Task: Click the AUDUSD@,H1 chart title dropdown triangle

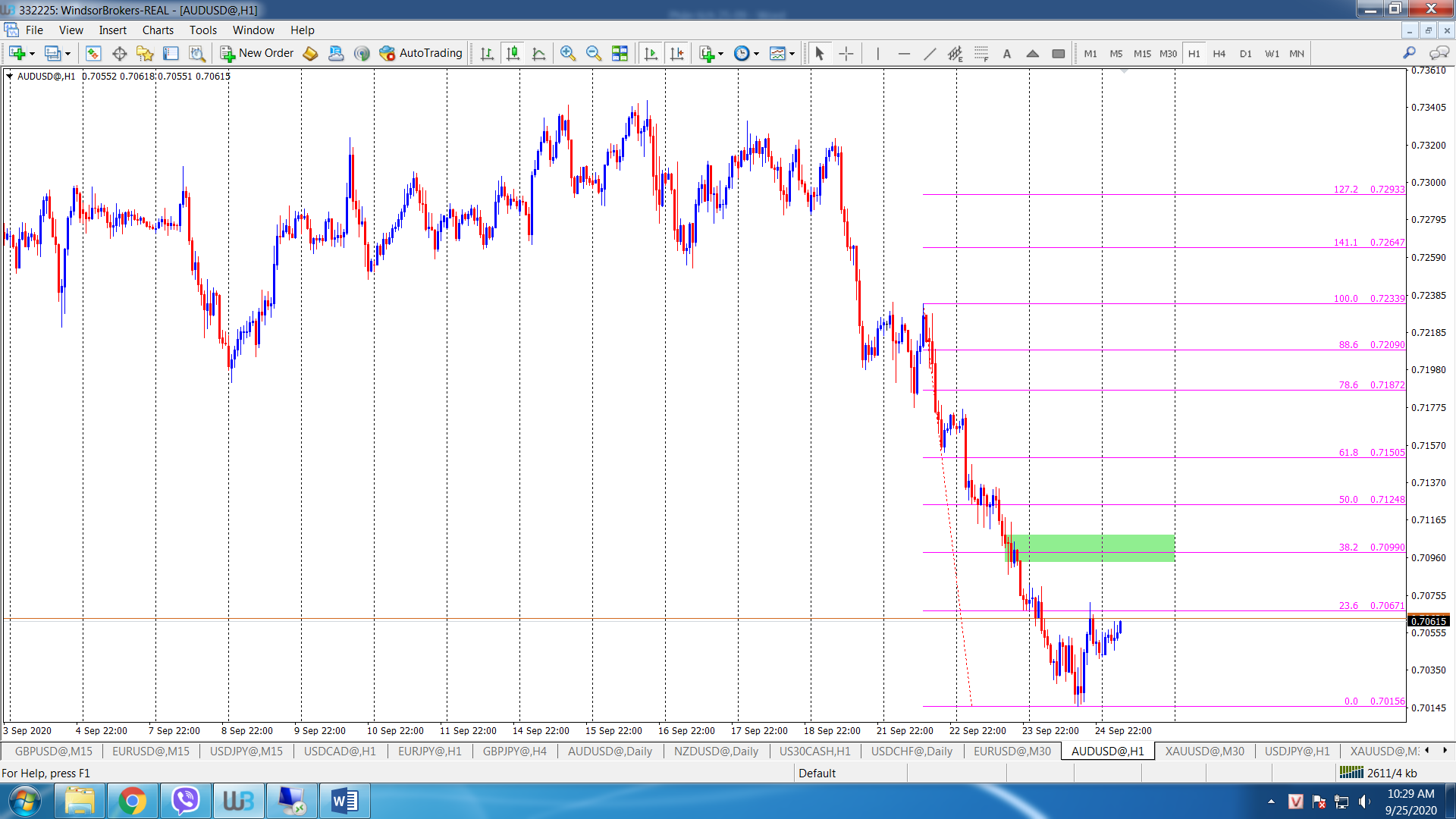Action: [x=9, y=76]
